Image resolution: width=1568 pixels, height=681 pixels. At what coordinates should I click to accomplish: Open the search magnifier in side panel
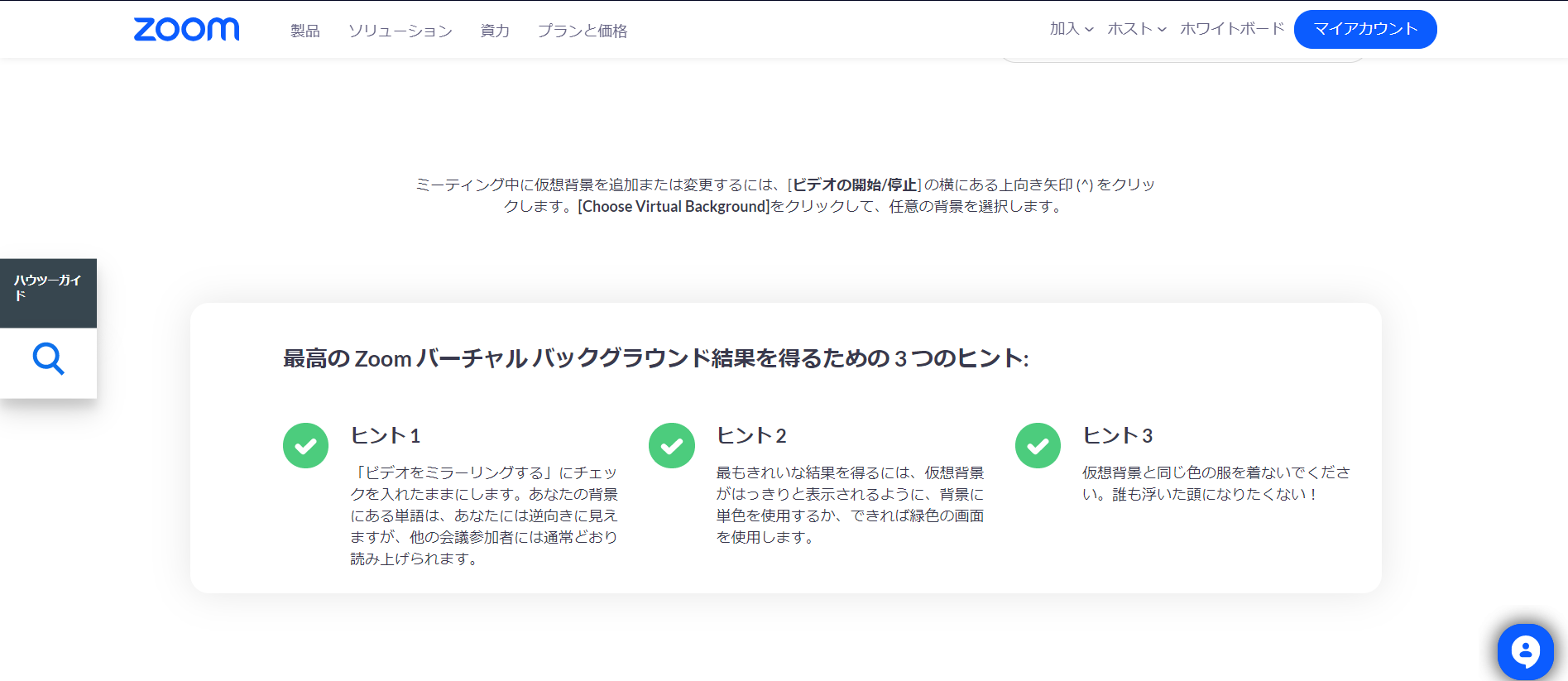pos(48,359)
